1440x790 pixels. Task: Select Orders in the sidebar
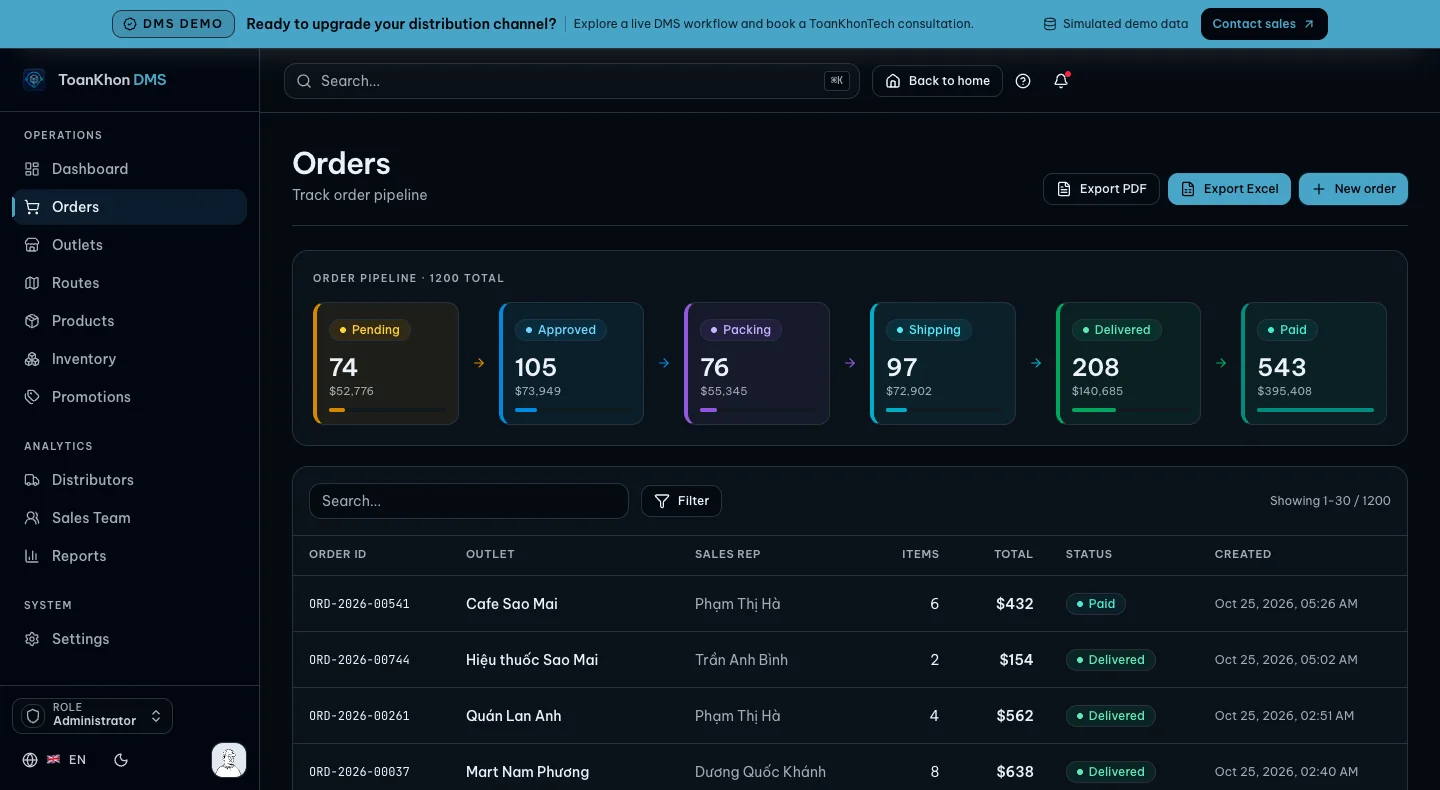pos(129,207)
